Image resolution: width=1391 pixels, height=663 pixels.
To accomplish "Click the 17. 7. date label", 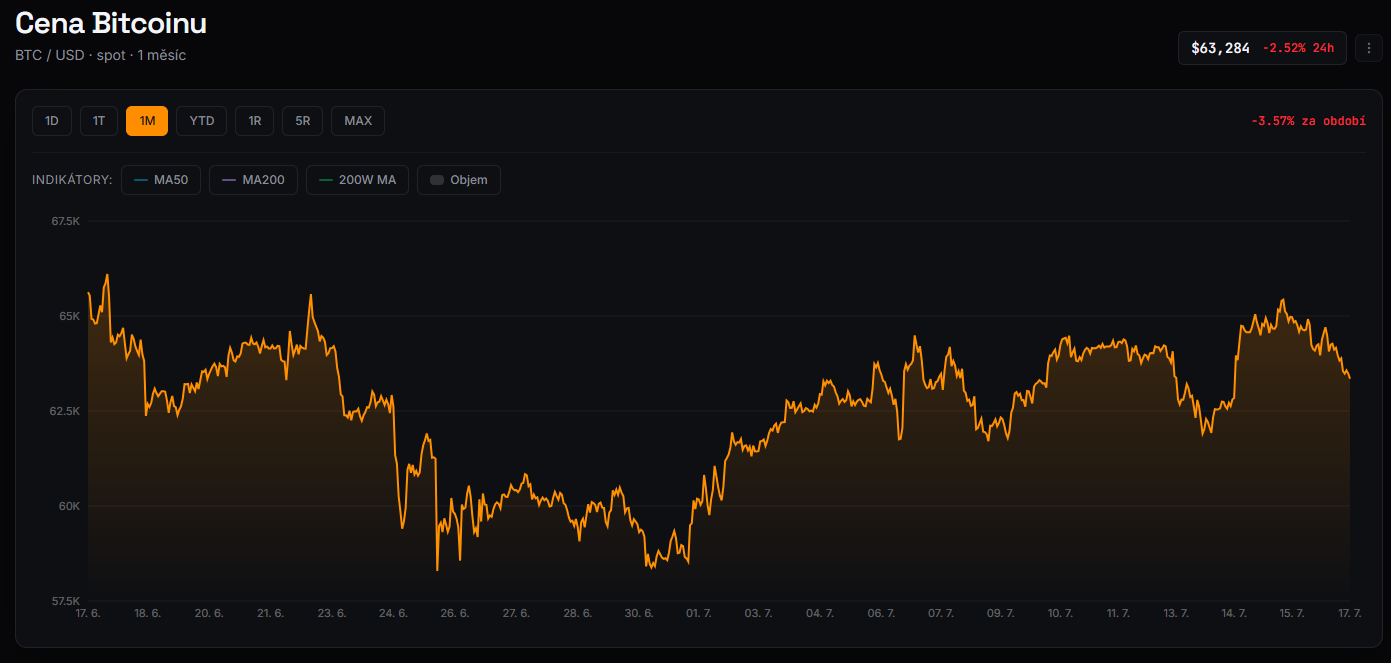I will point(1350,613).
